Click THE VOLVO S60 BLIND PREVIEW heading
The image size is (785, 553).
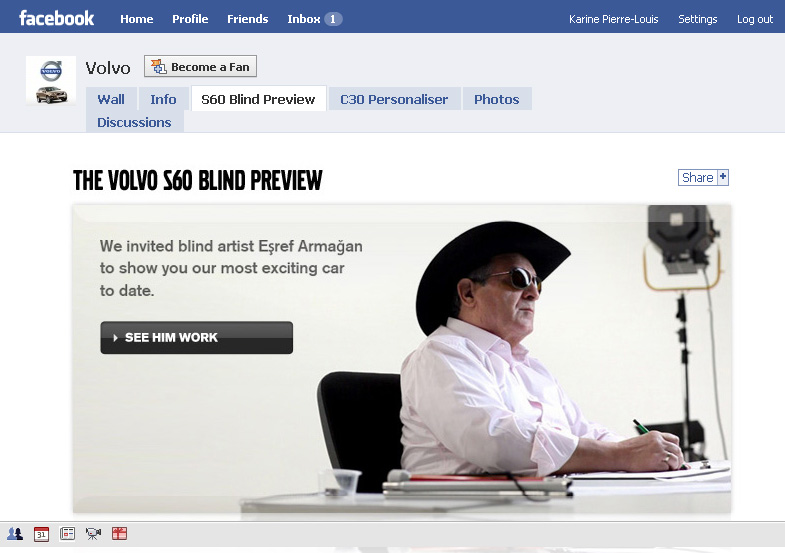click(x=198, y=181)
